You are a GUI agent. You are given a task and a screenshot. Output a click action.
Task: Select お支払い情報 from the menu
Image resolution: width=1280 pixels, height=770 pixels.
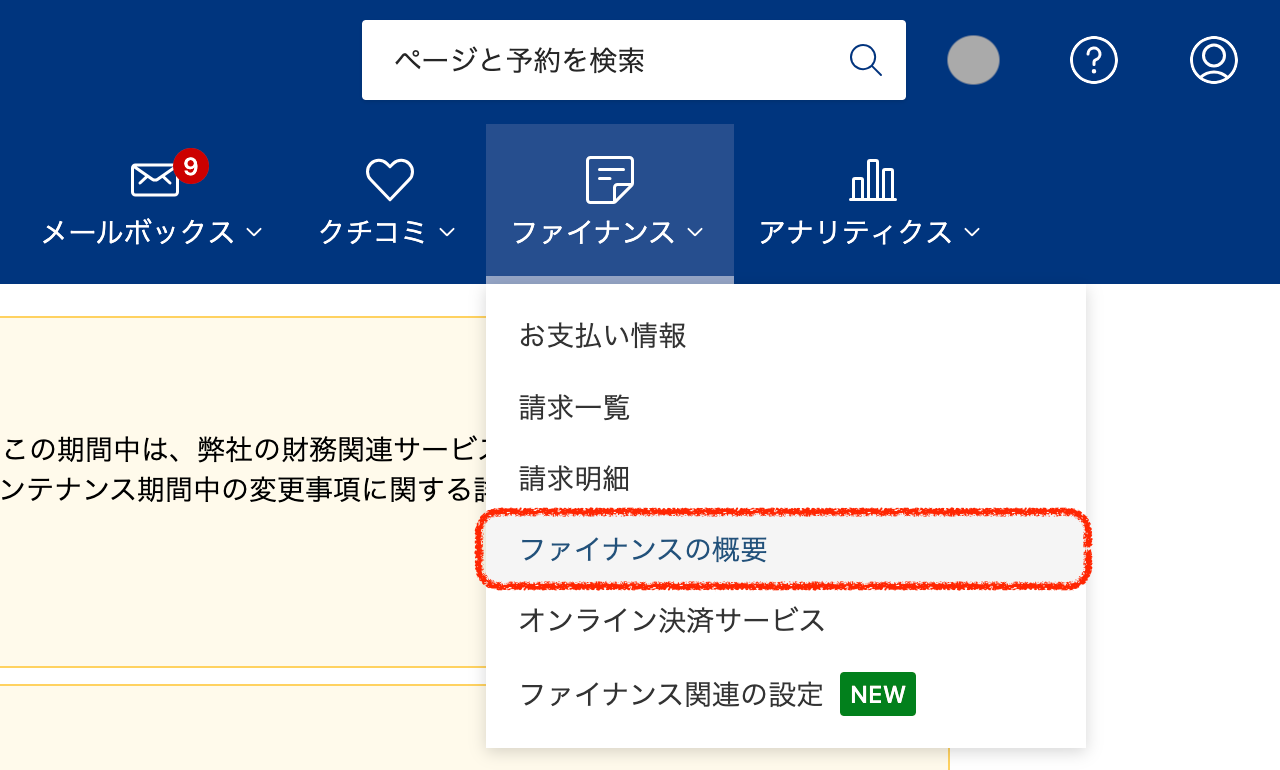pos(603,336)
